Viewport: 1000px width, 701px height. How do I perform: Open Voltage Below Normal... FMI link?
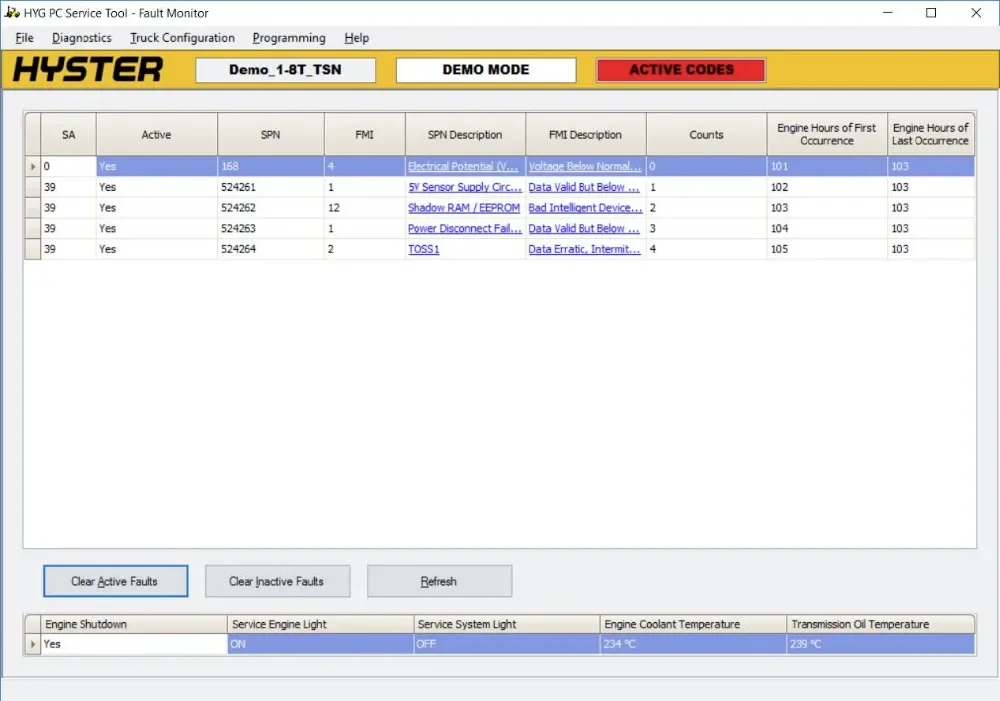coord(585,166)
